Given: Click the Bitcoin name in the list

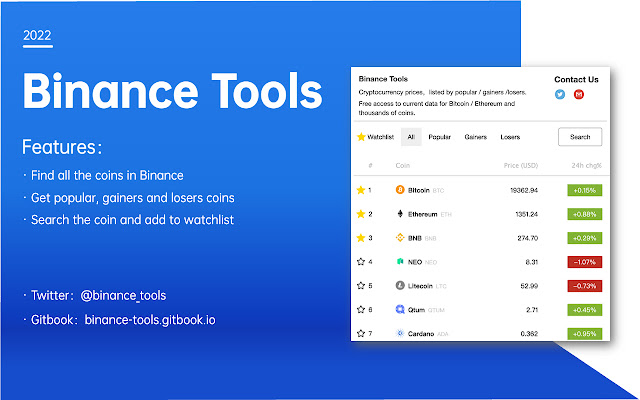Looking at the screenshot, I should pos(418,190).
